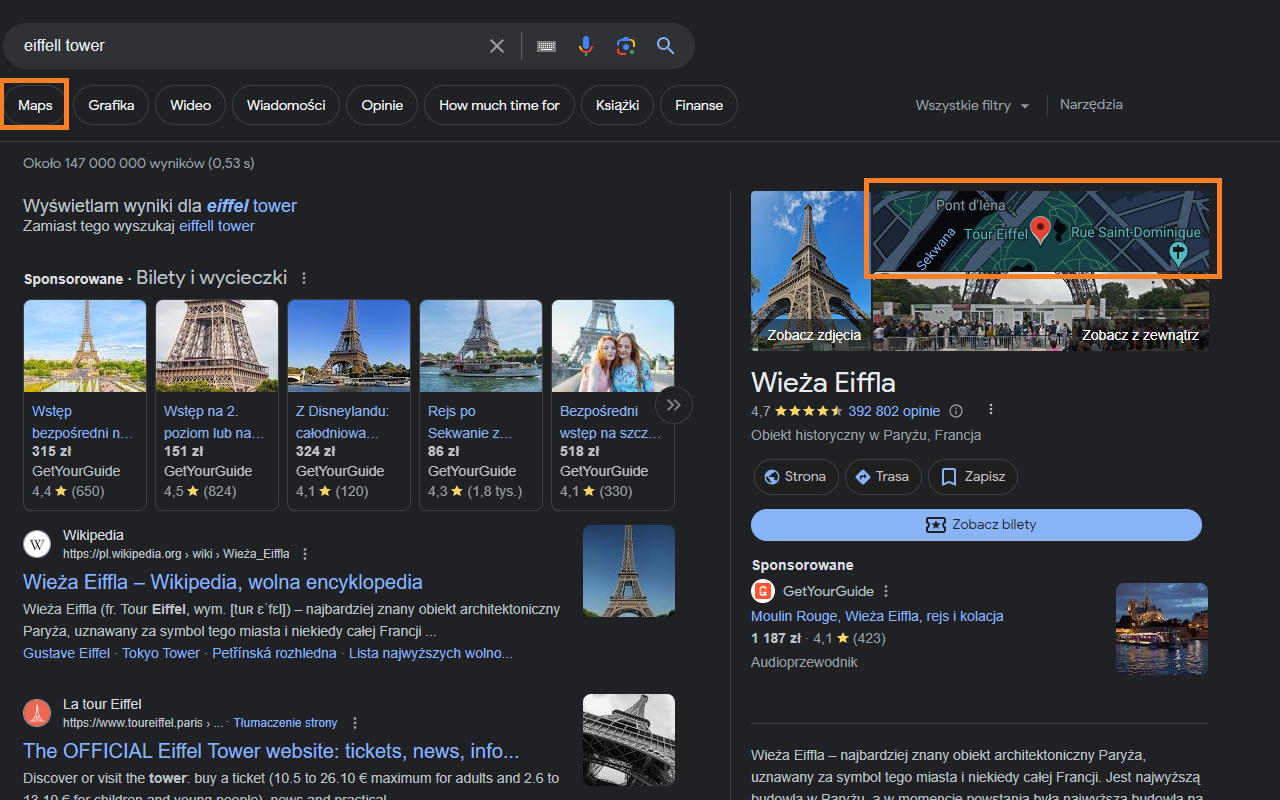Open the 392 802 opinie link
1280x800 pixels.
pos(894,410)
